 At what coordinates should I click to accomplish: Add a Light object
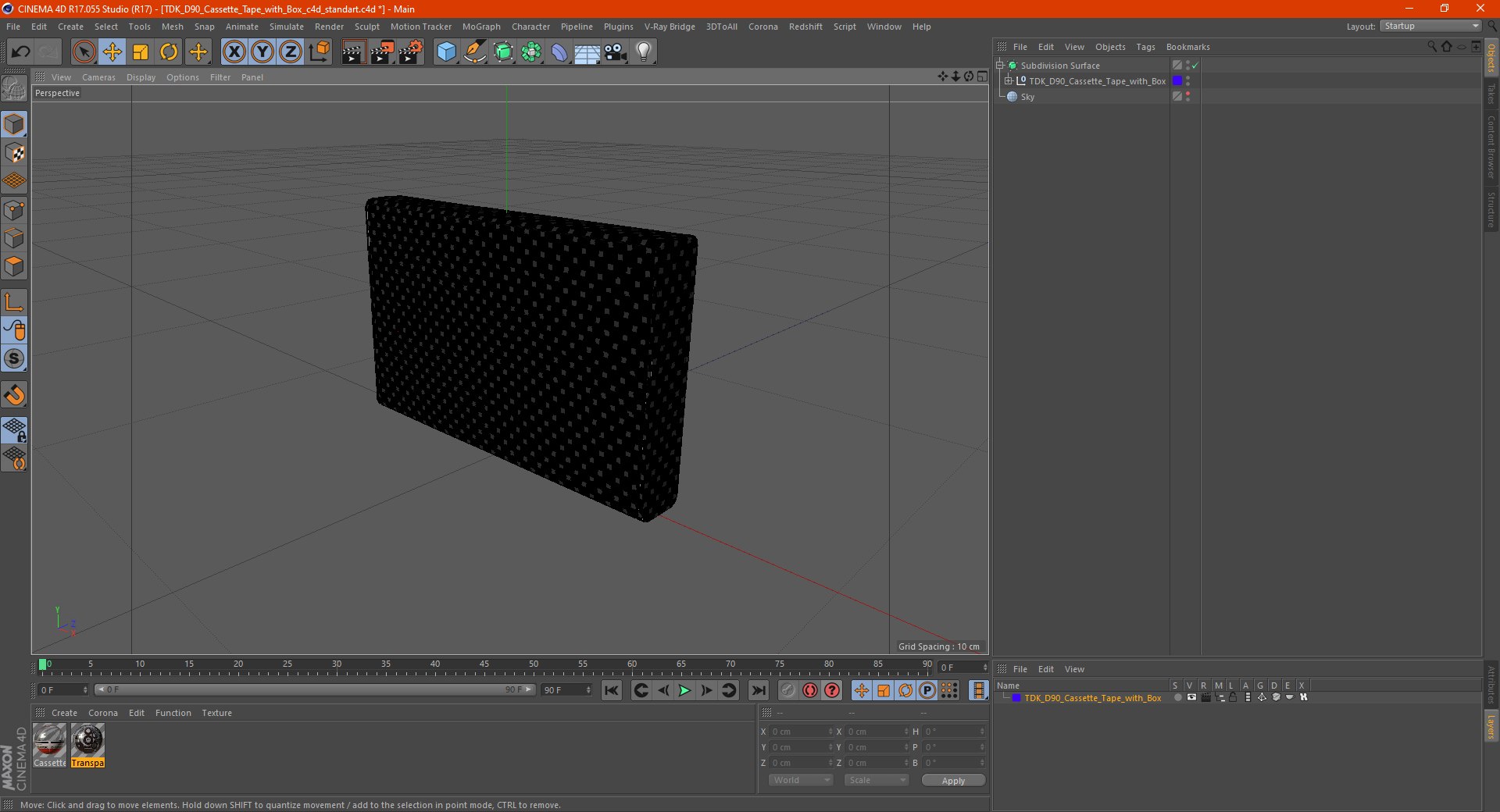pyautogui.click(x=644, y=52)
